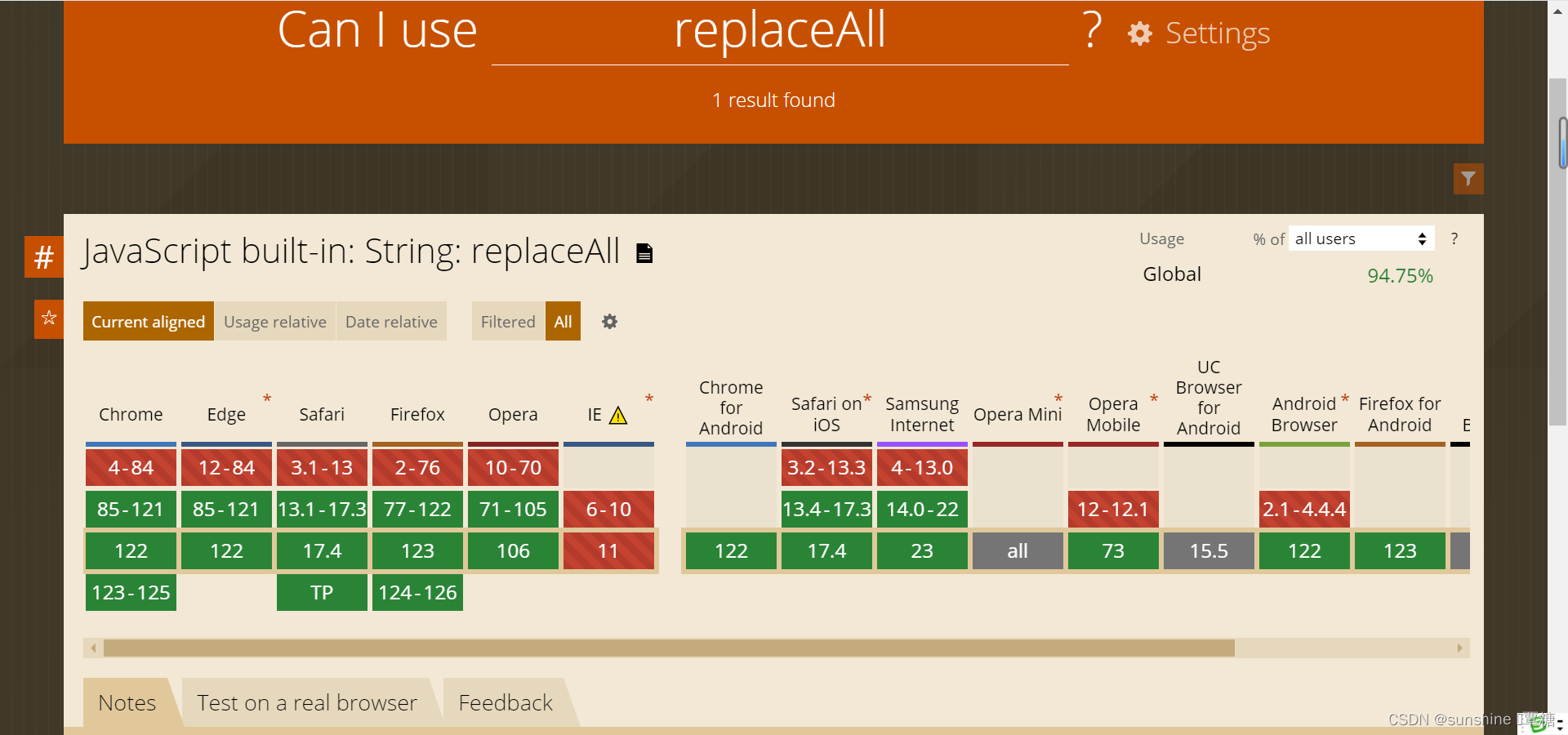Click the replaceAll search input field

[x=780, y=33]
